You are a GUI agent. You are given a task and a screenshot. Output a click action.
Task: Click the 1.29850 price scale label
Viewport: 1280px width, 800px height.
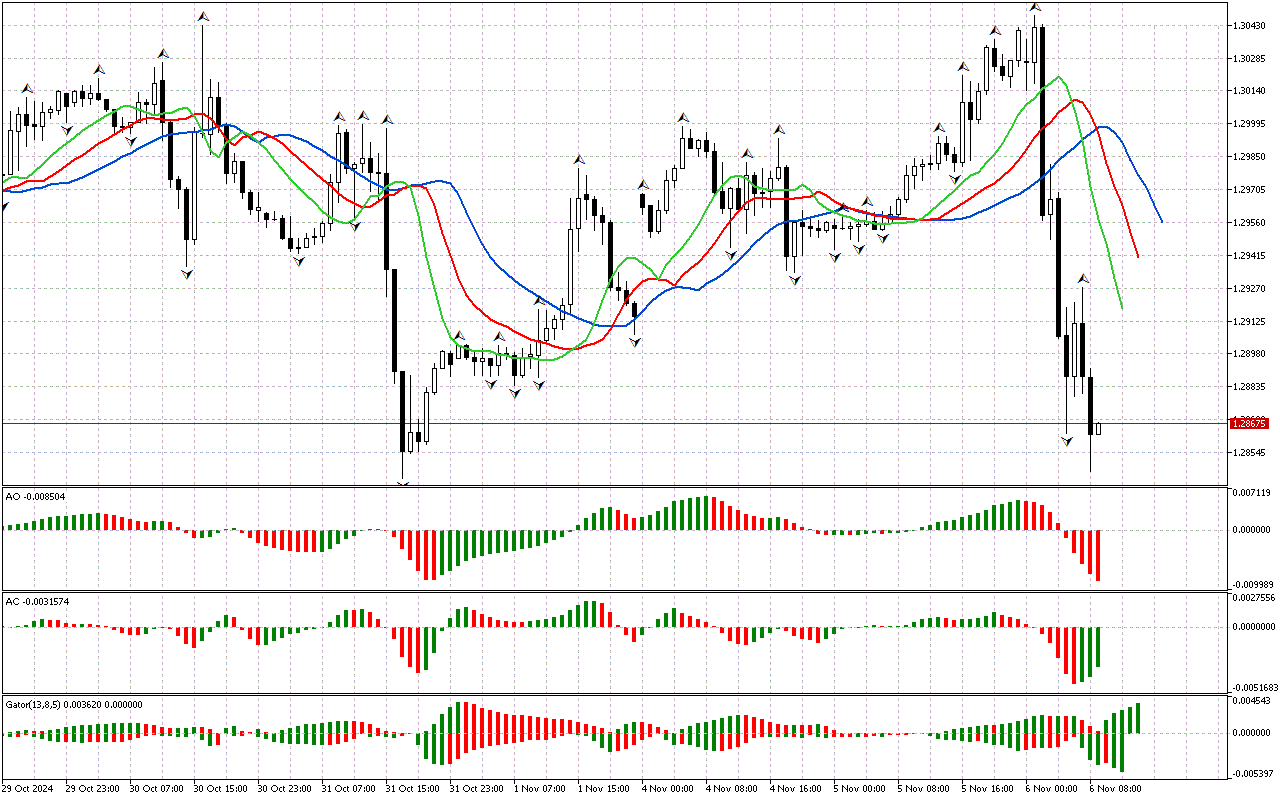1250,157
